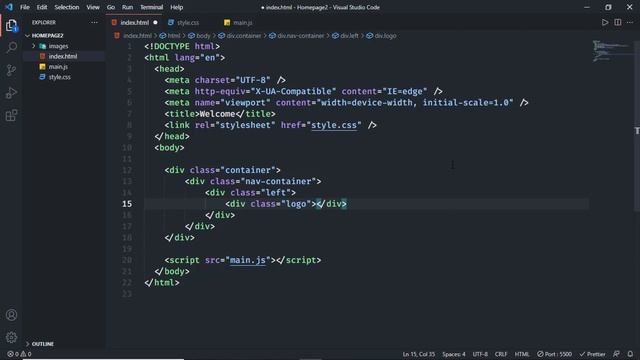Click the Prettier status item

point(592,354)
